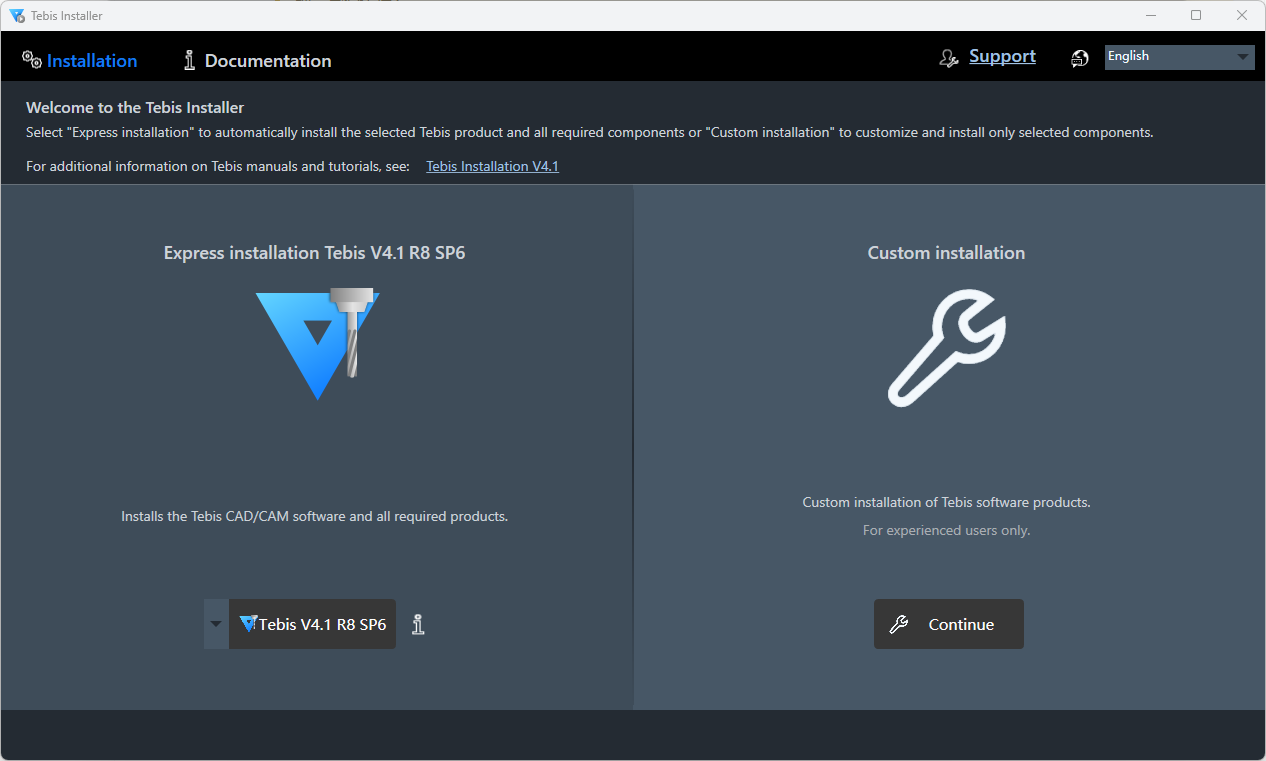Minimize the Tebis Installer window

pos(1150,15)
